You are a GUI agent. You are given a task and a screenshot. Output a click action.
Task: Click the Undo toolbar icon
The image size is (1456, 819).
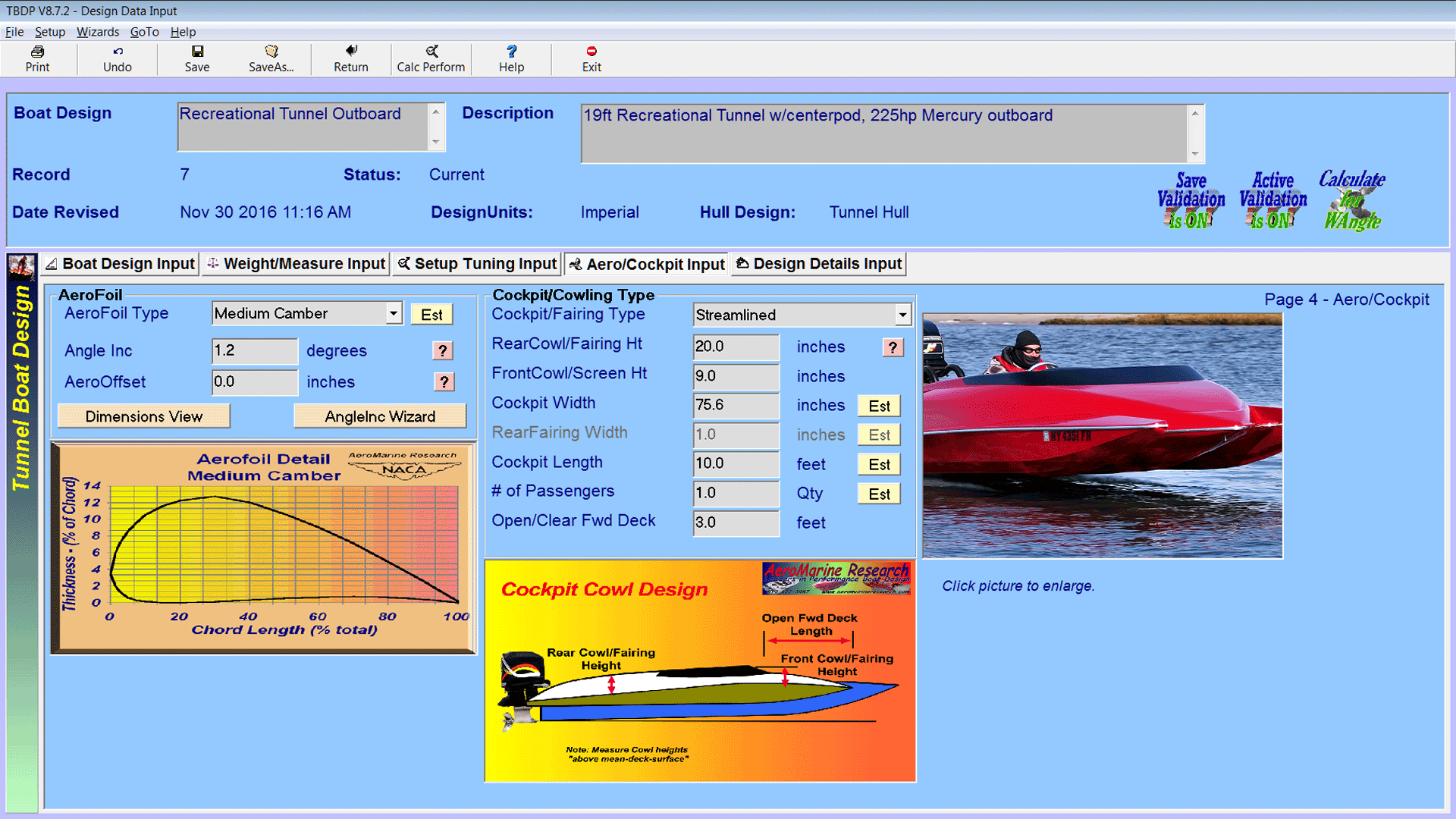click(x=117, y=58)
